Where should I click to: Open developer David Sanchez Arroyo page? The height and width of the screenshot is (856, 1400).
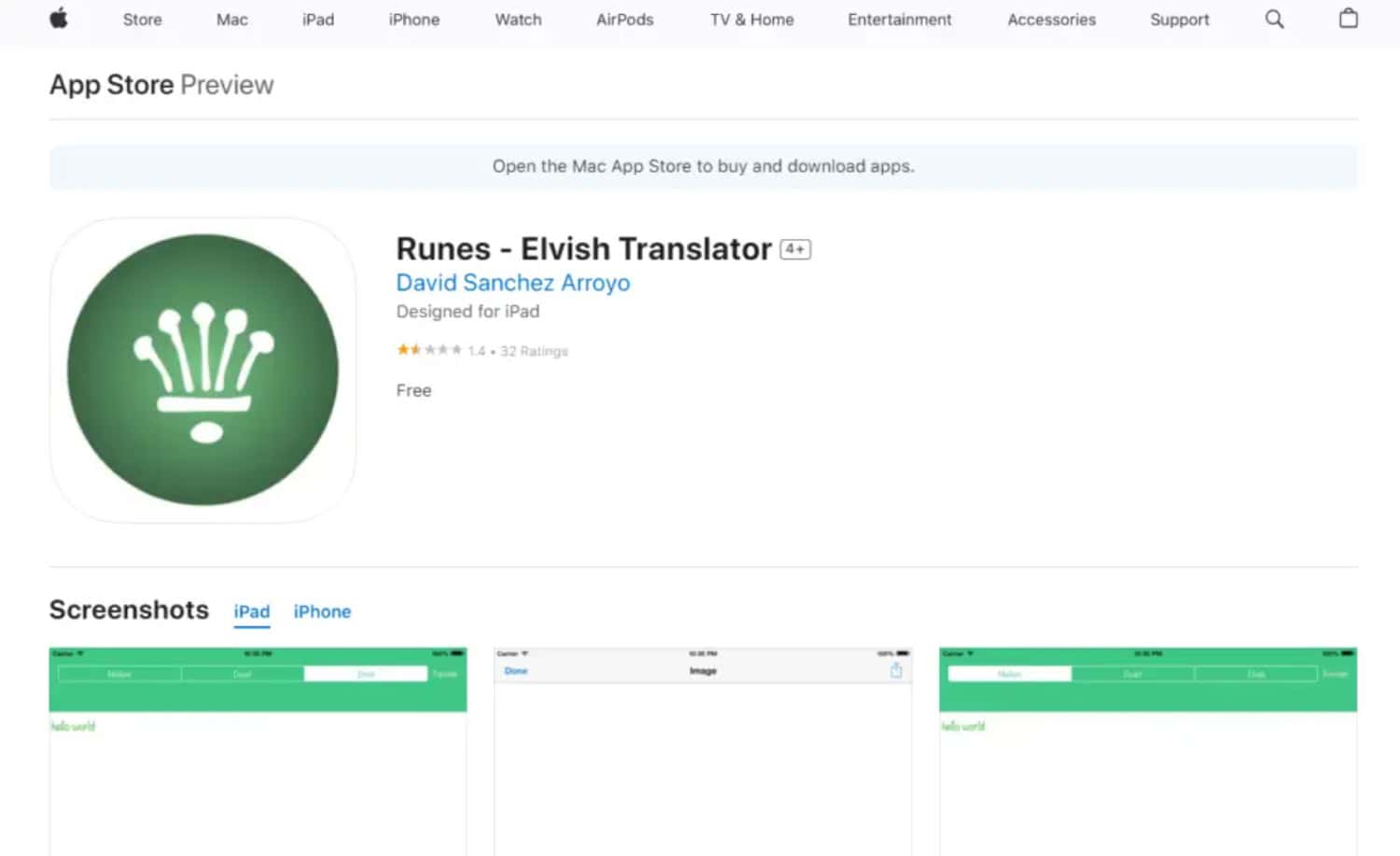point(513,283)
